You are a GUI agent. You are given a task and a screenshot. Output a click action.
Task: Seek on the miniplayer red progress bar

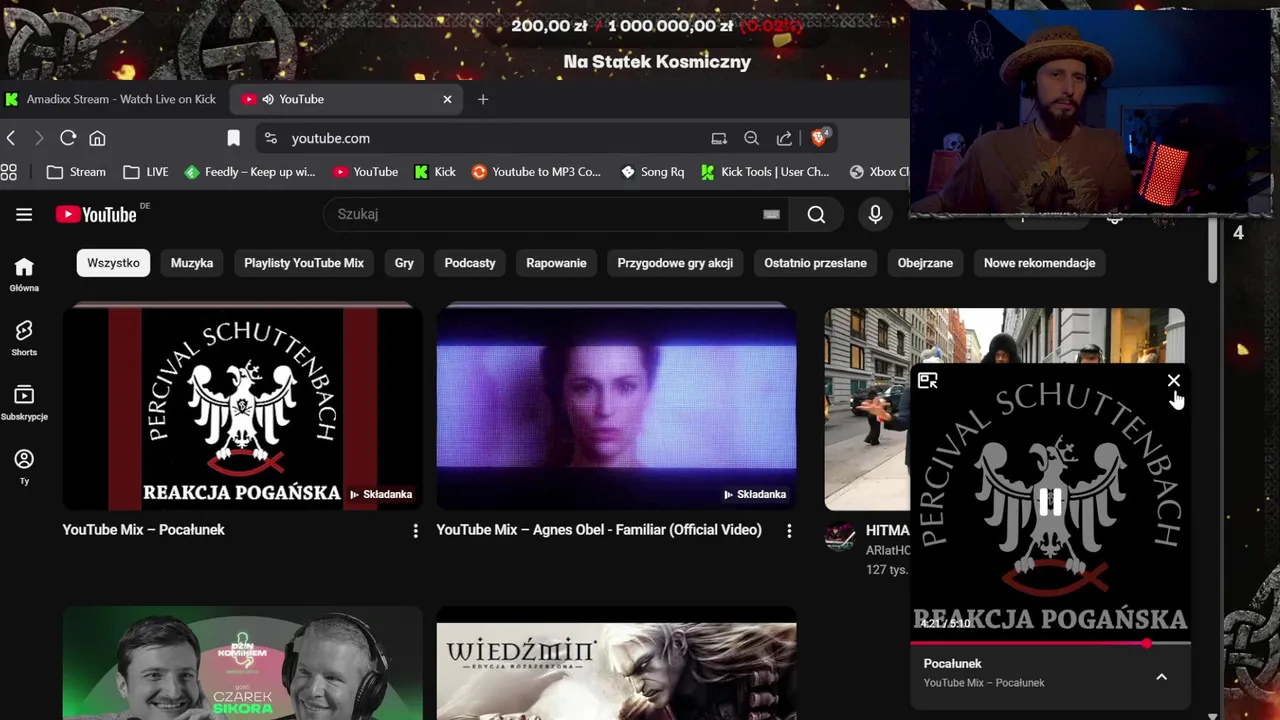point(1050,643)
